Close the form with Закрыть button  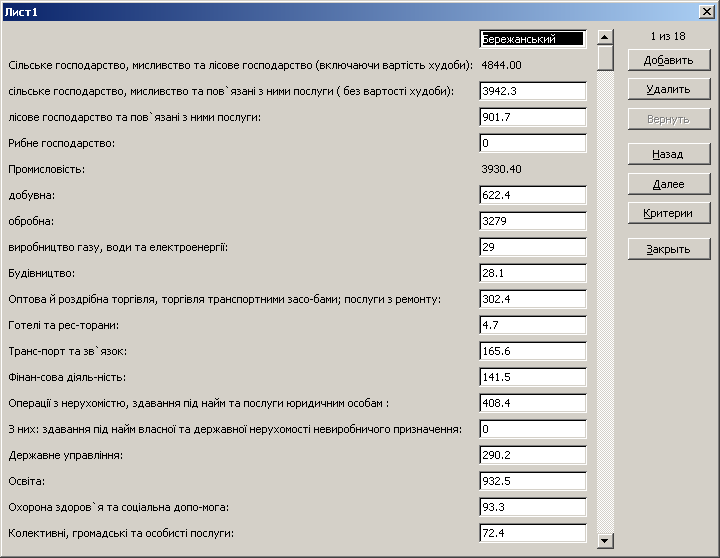click(x=669, y=249)
